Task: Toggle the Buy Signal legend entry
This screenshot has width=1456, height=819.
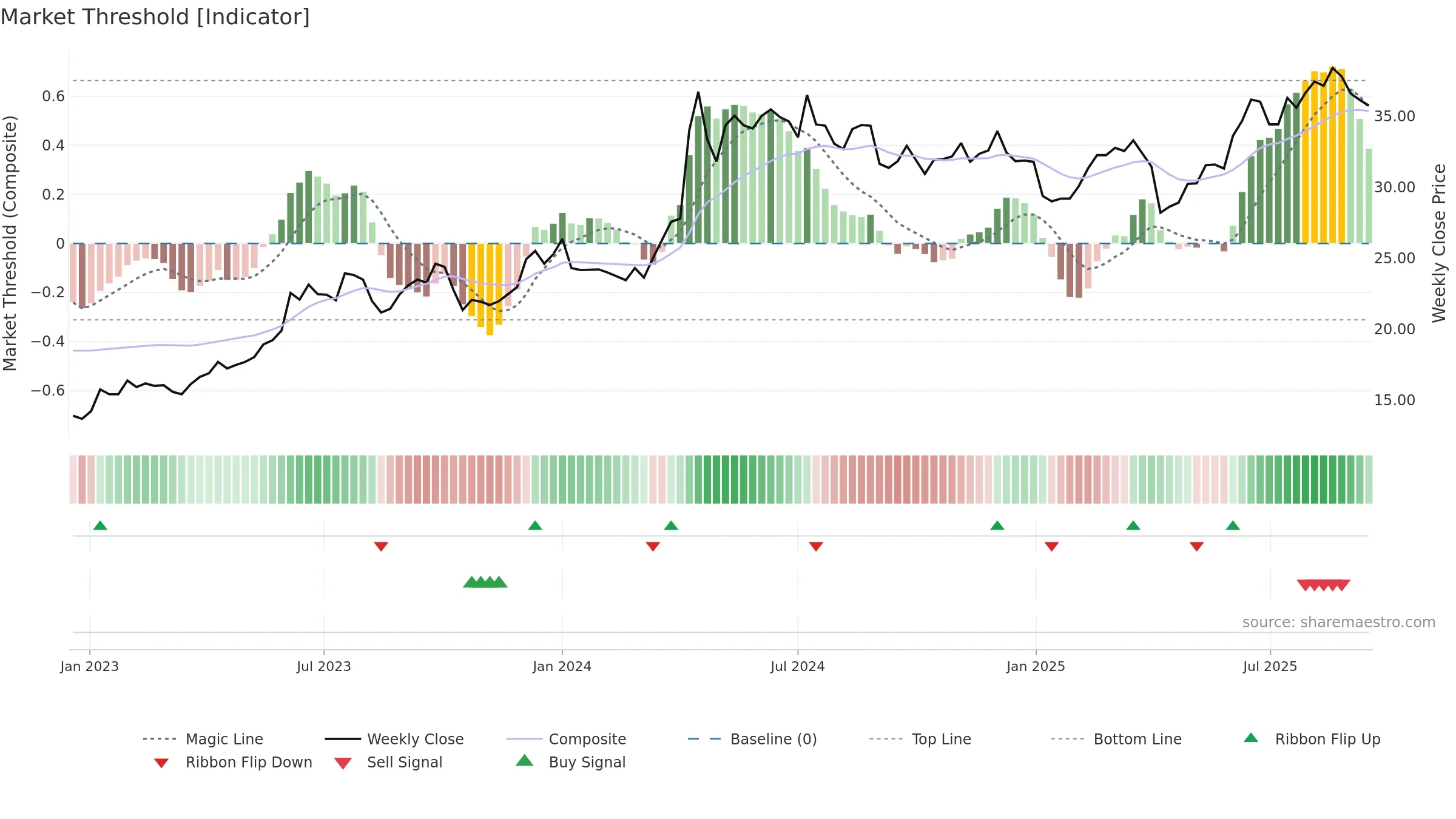Action: (570, 762)
